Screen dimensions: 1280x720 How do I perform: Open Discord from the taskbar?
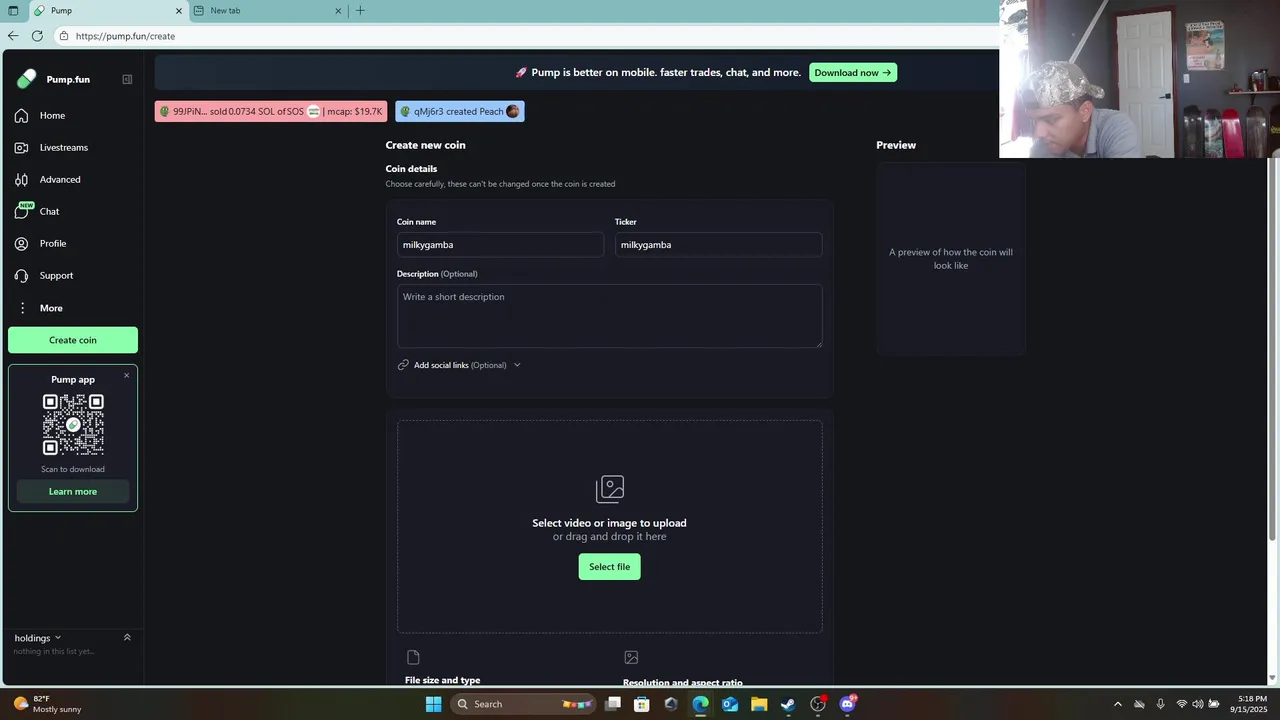click(x=848, y=704)
